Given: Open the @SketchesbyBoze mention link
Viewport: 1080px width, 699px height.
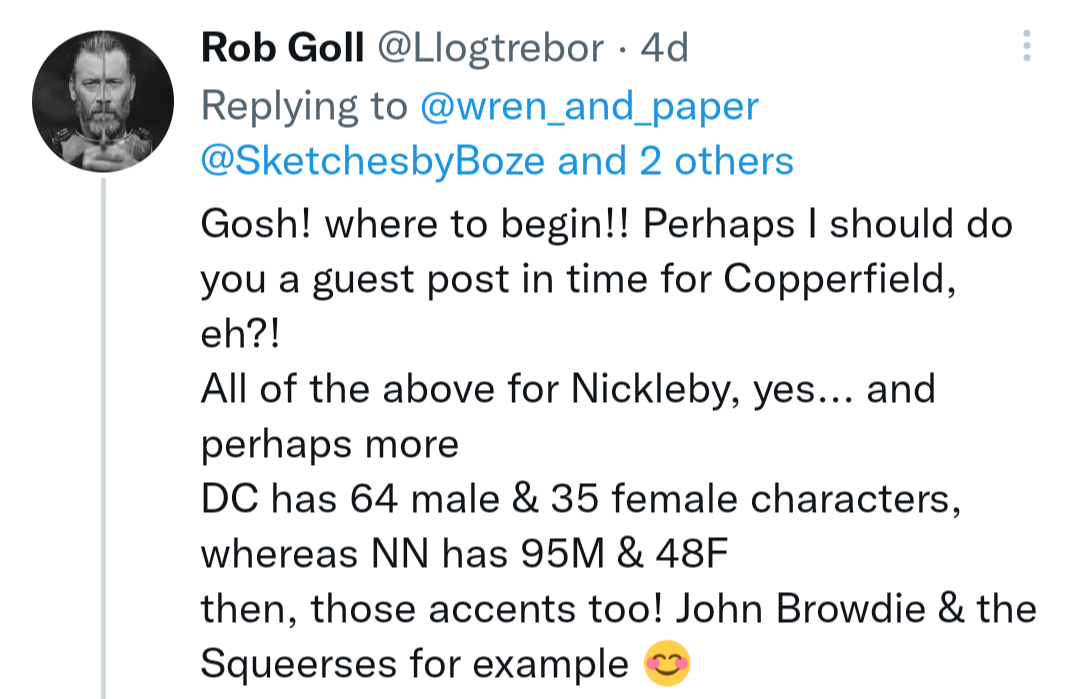Looking at the screenshot, I should (x=373, y=160).
